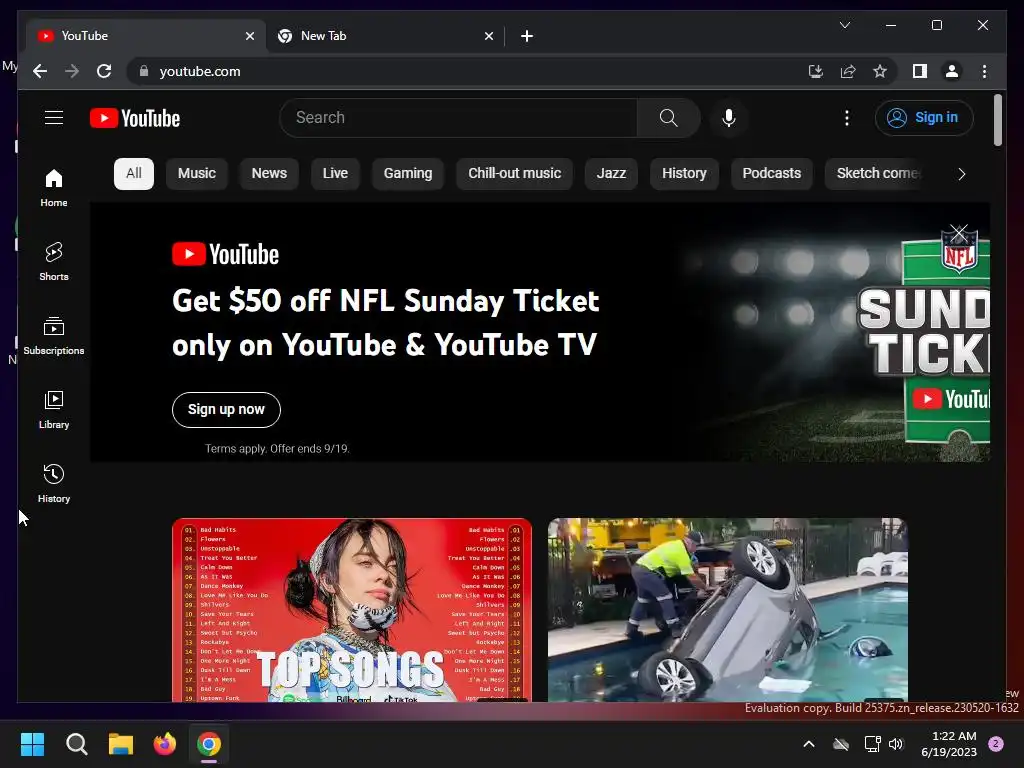Expand the tab search chevron
The height and width of the screenshot is (768, 1024).
pyautogui.click(x=844, y=25)
